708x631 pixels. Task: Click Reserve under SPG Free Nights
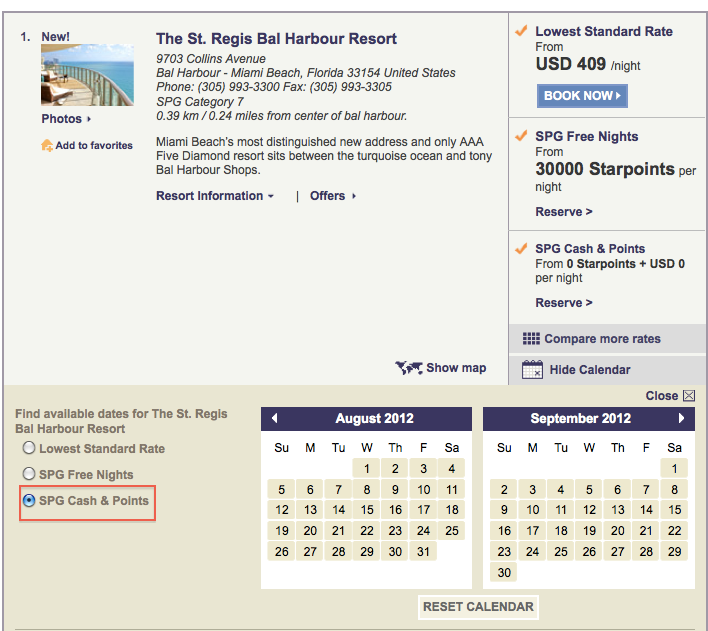tap(564, 212)
